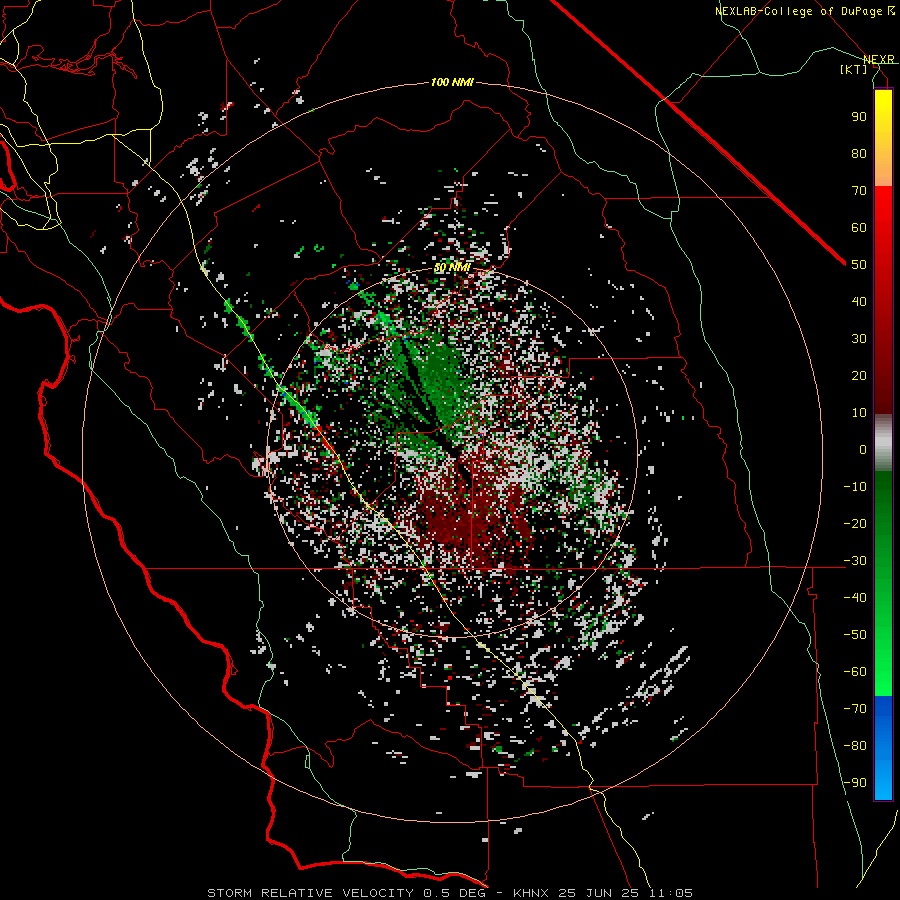Click the -80 value on velocity scale
The image size is (900, 900).
click(855, 746)
